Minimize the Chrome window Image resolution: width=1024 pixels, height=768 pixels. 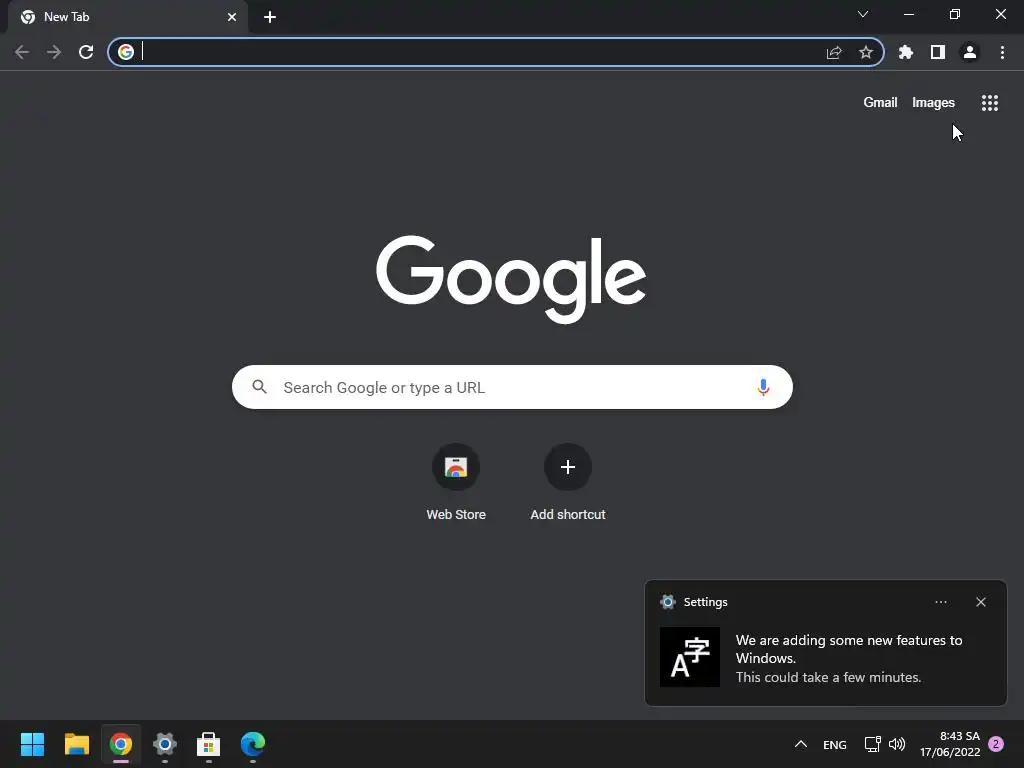tap(909, 14)
